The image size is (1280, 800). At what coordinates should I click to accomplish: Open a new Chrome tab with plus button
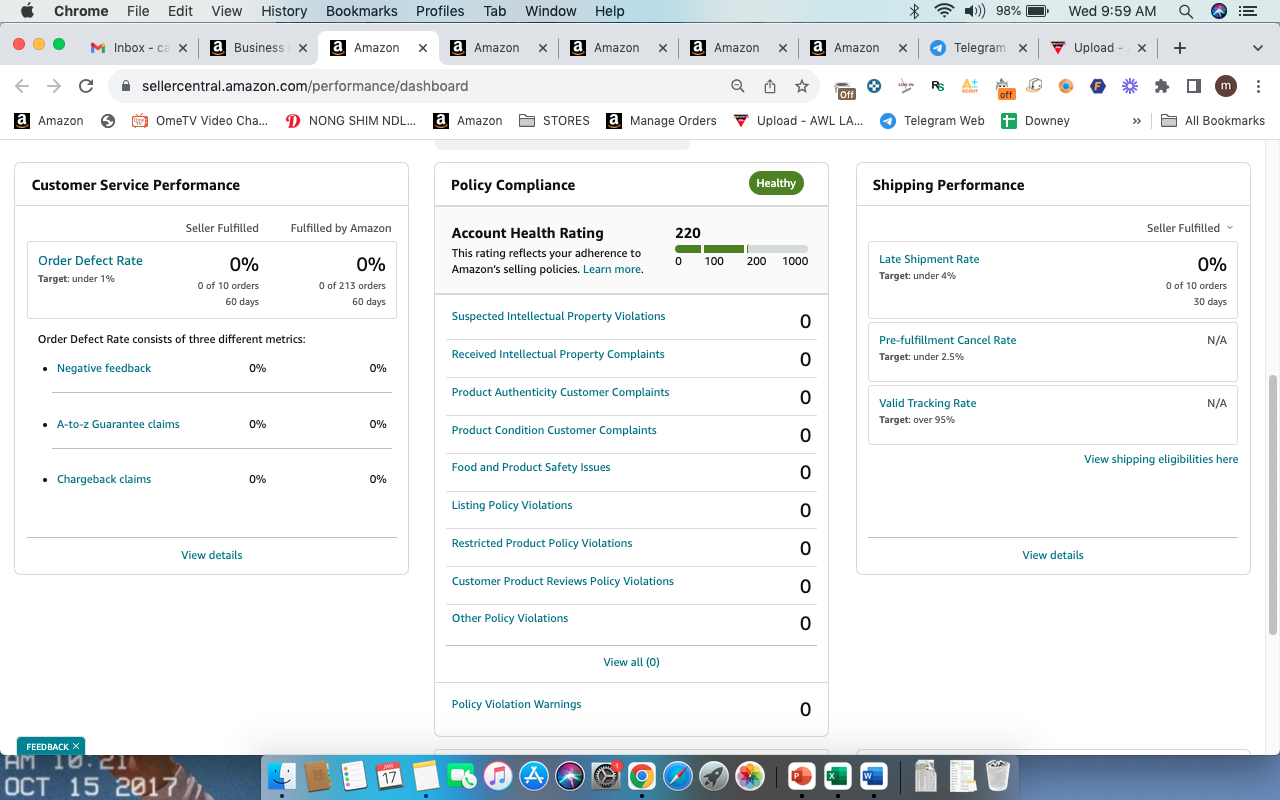click(1180, 48)
